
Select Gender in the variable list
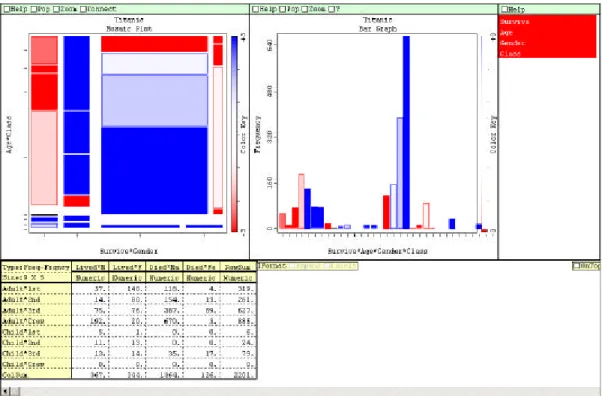tap(547, 43)
